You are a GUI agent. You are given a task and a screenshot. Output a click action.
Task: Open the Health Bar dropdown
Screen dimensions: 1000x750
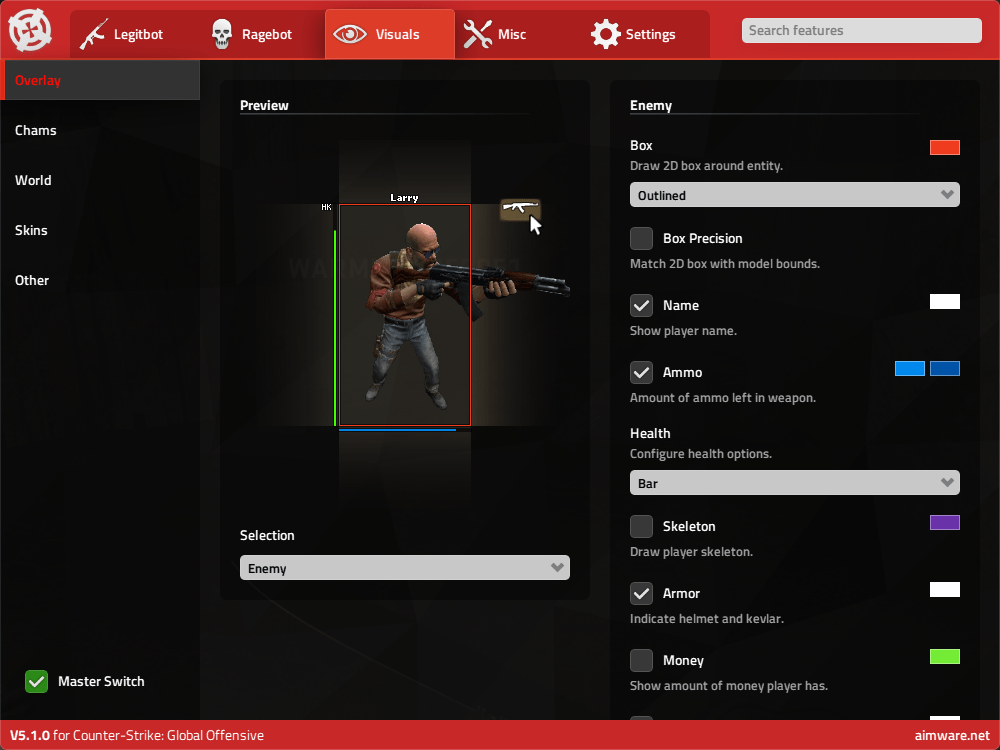pos(795,483)
